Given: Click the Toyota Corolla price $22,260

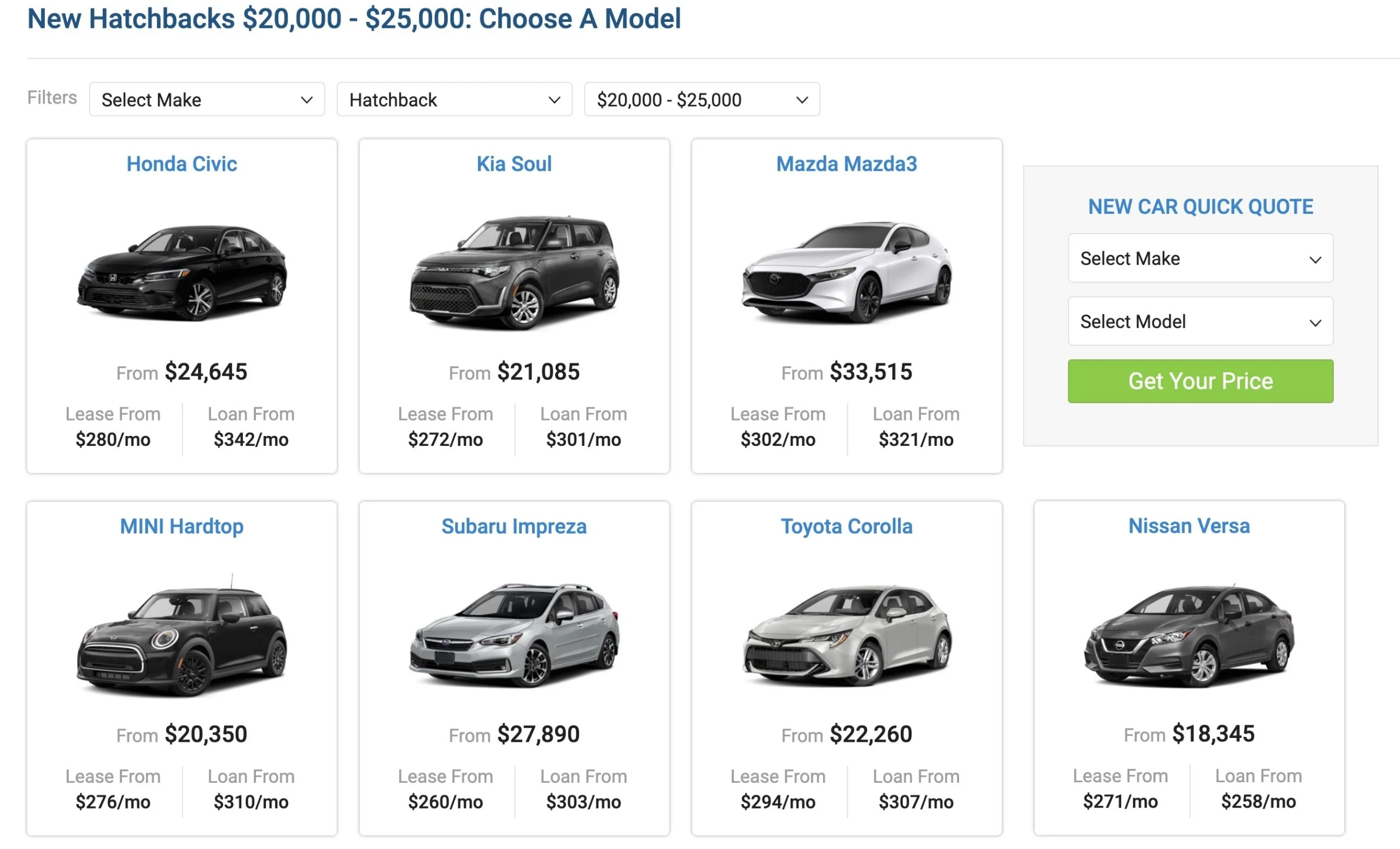Looking at the screenshot, I should point(871,734).
